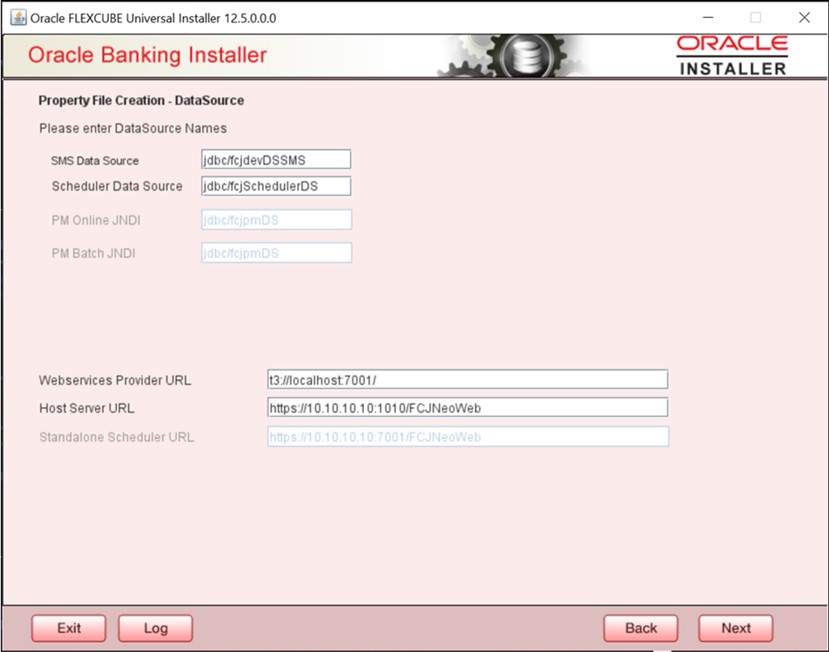Click the 'Scheduler Data Source' label
This screenshot has height=652, width=829.
117,186
